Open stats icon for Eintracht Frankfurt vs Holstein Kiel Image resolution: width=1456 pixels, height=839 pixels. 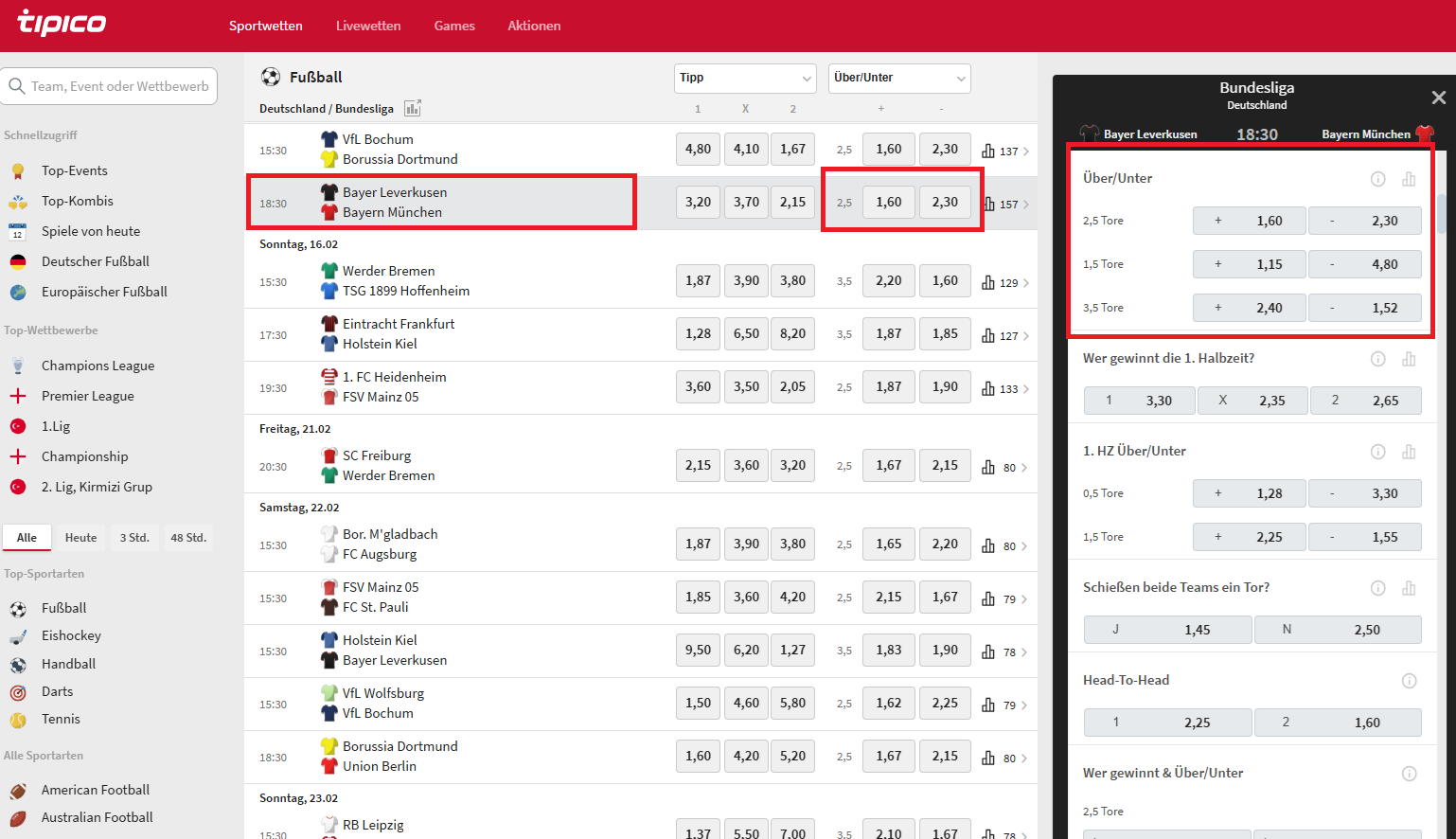coord(988,335)
